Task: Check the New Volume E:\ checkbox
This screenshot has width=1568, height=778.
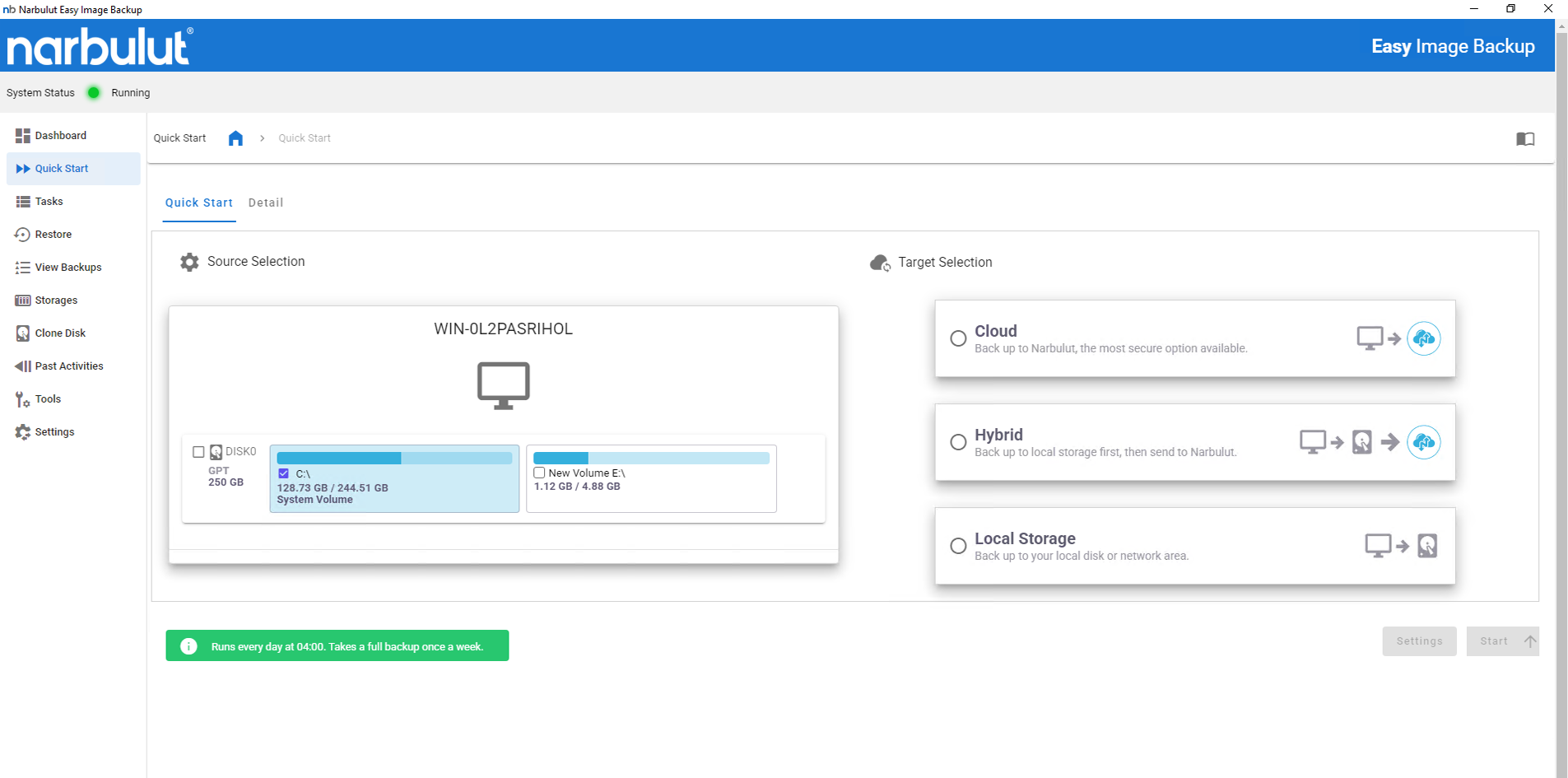Action: (540, 473)
